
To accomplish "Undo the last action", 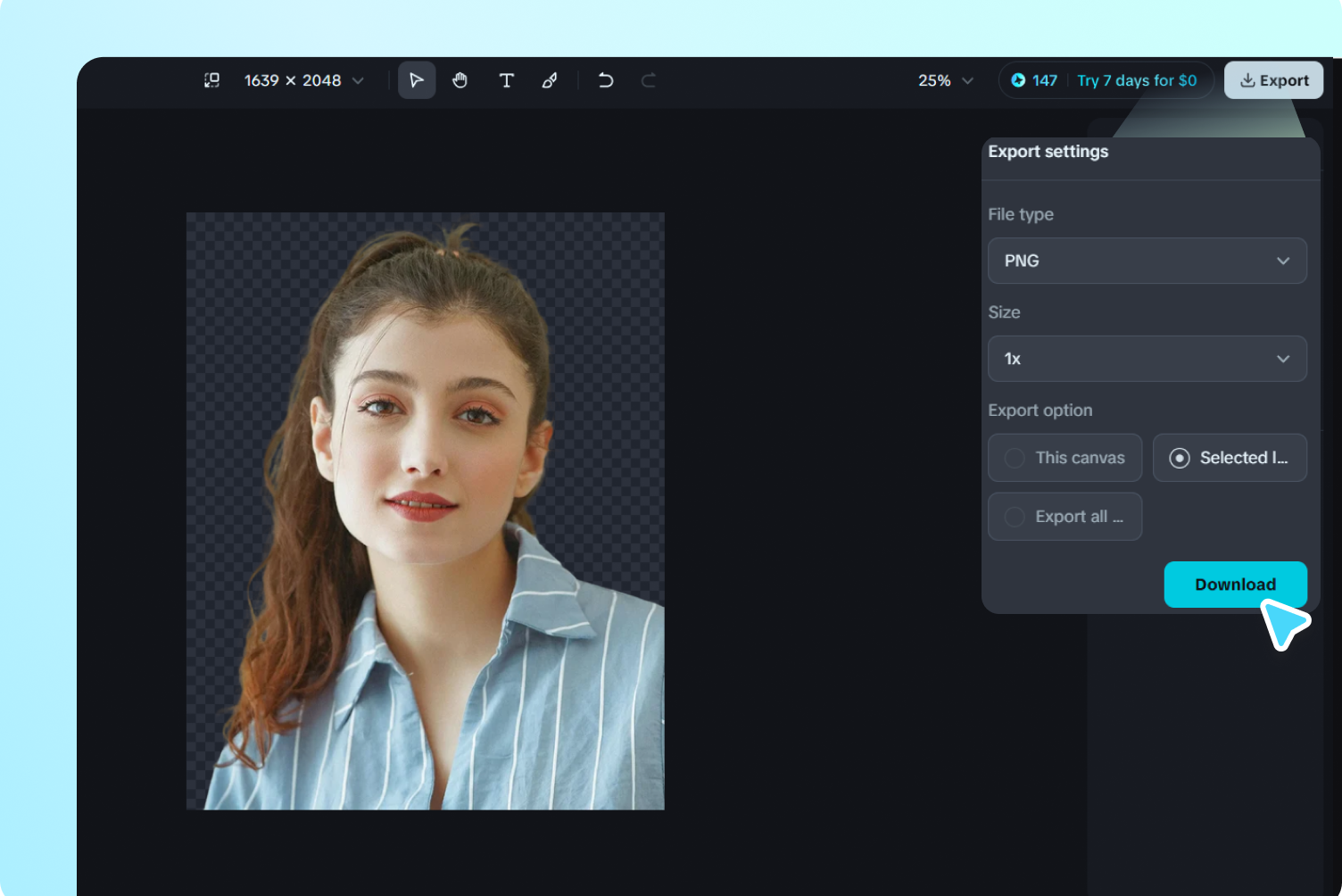I will pos(606,80).
